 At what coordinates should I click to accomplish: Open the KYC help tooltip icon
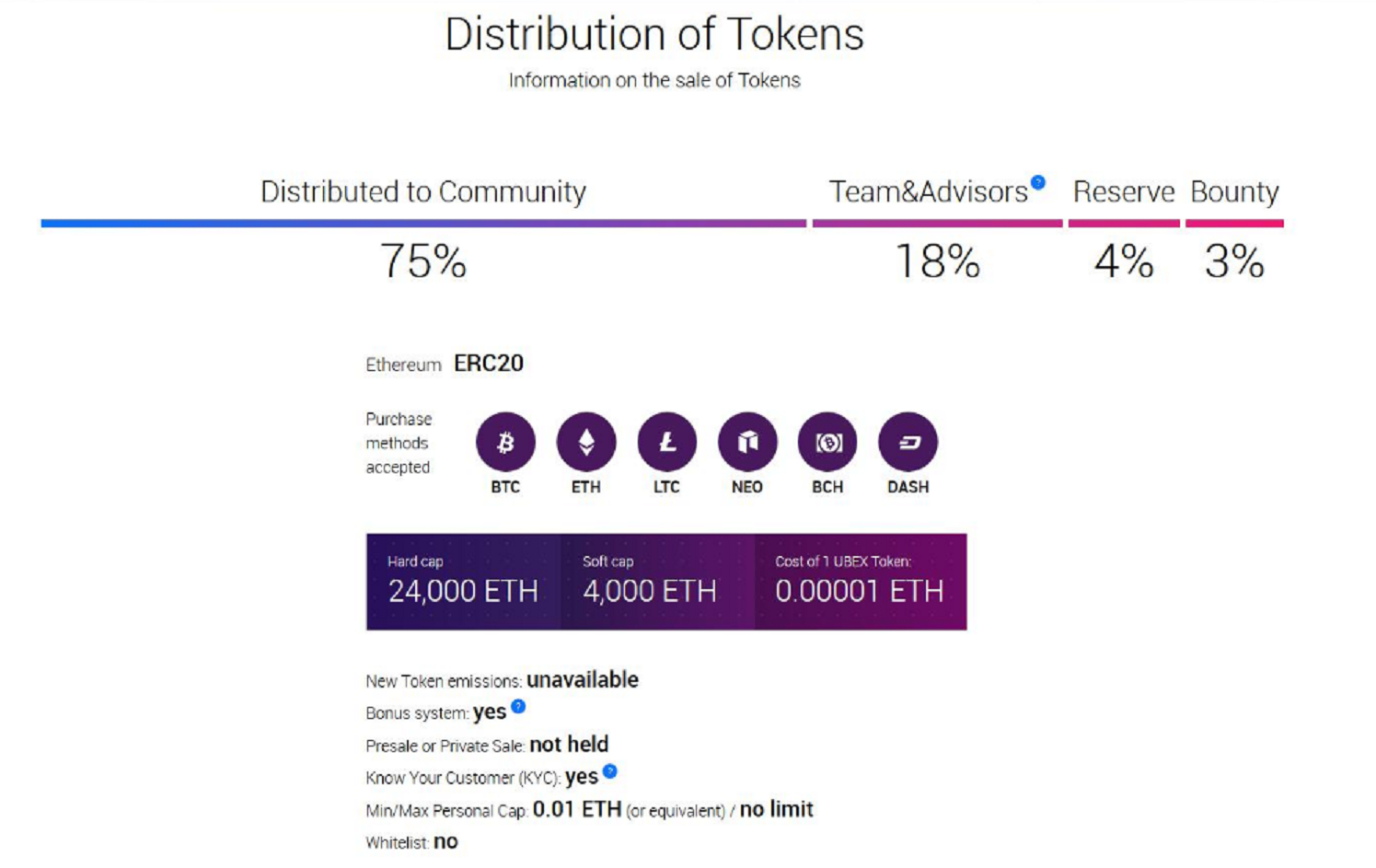[609, 771]
